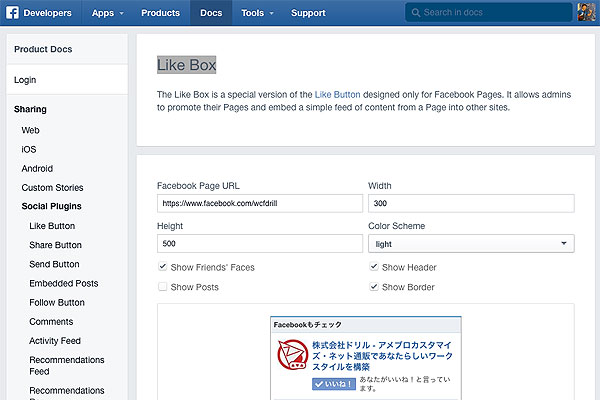This screenshot has height=400, width=600.
Task: Click the Facebook logo icon
Action: (x=12, y=13)
